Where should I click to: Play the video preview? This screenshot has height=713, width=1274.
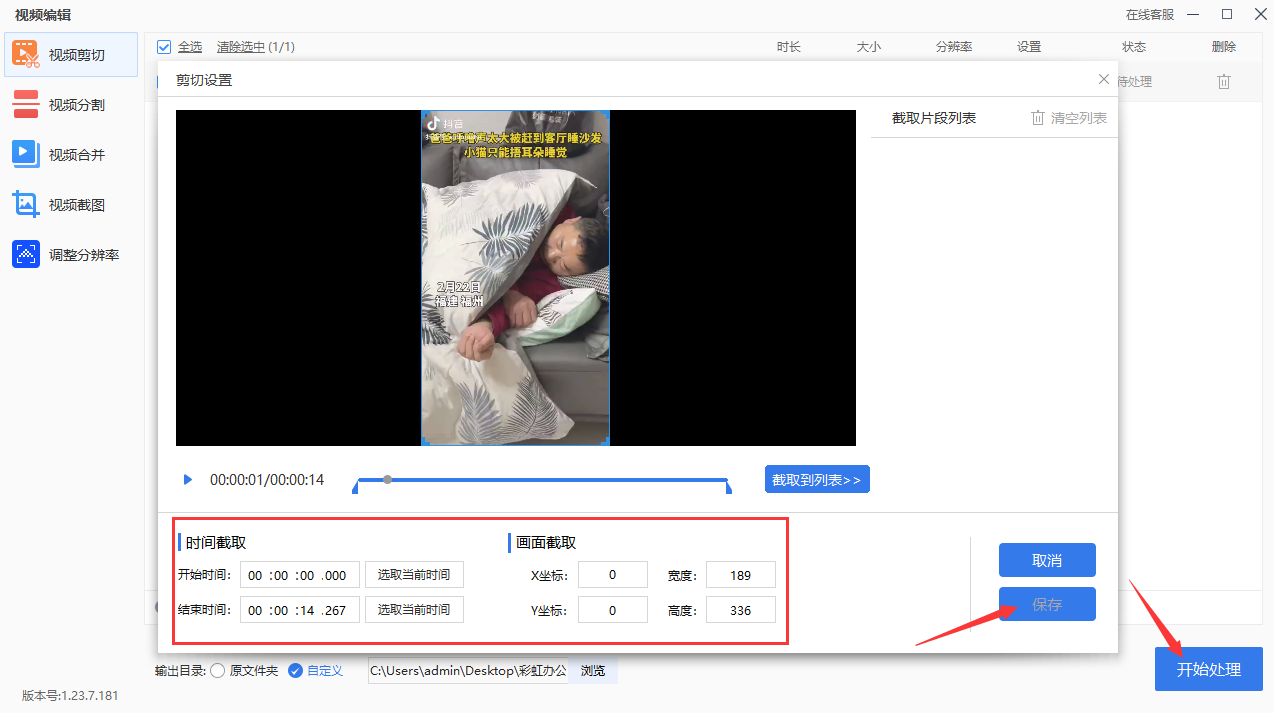187,480
